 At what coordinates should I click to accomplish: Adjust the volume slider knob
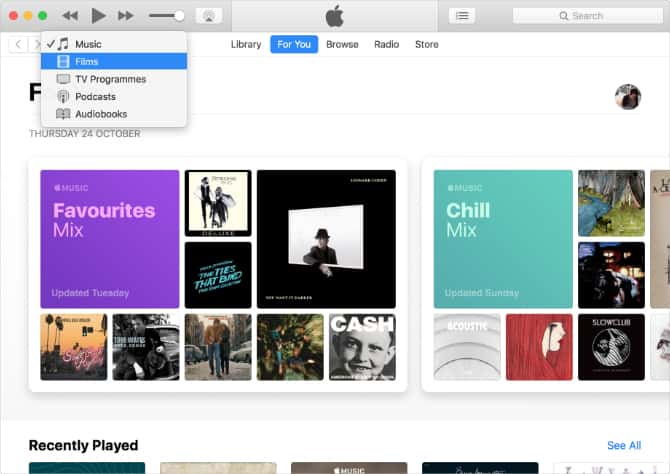pos(179,16)
